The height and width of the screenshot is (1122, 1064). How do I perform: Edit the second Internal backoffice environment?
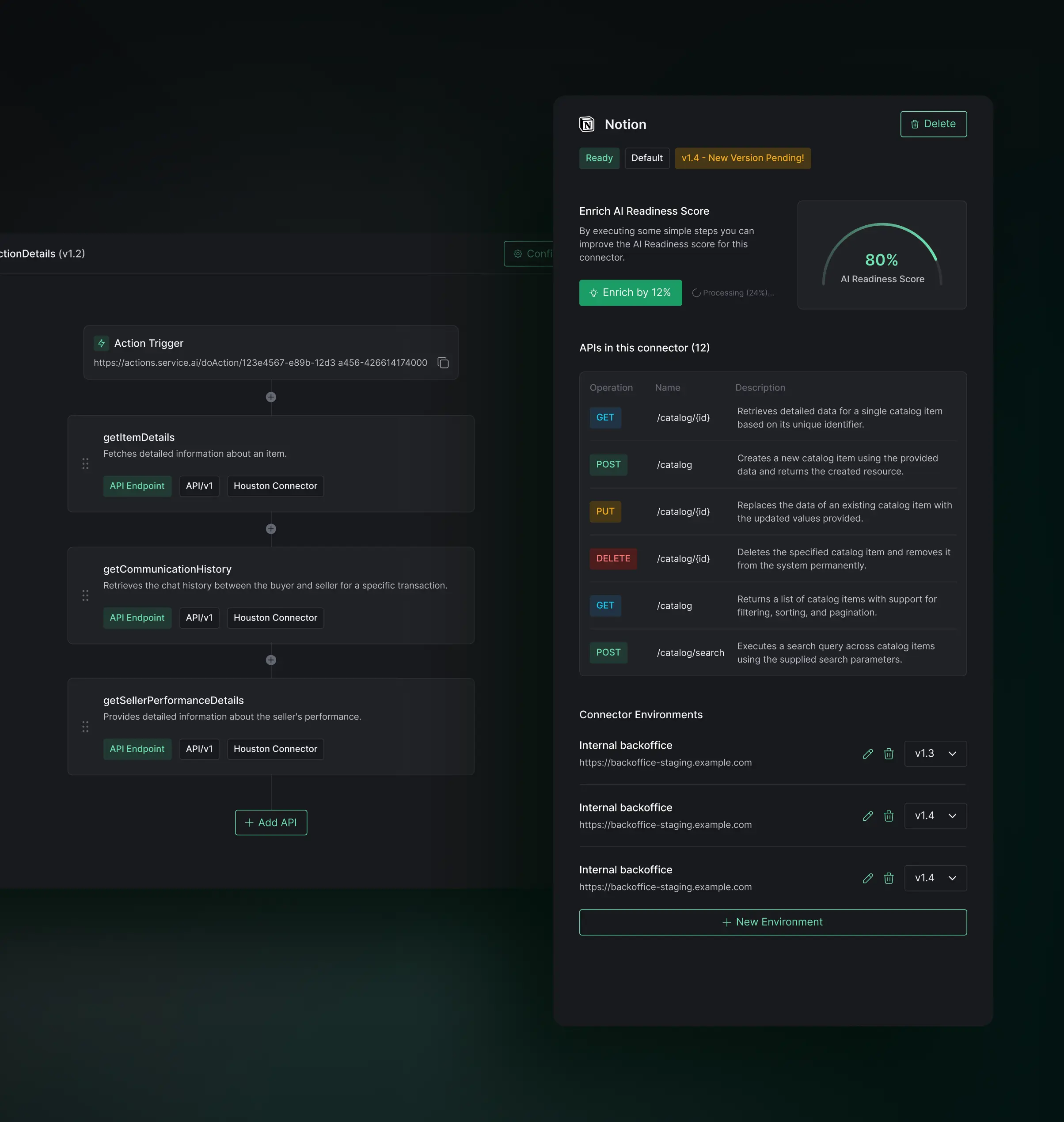[868, 816]
